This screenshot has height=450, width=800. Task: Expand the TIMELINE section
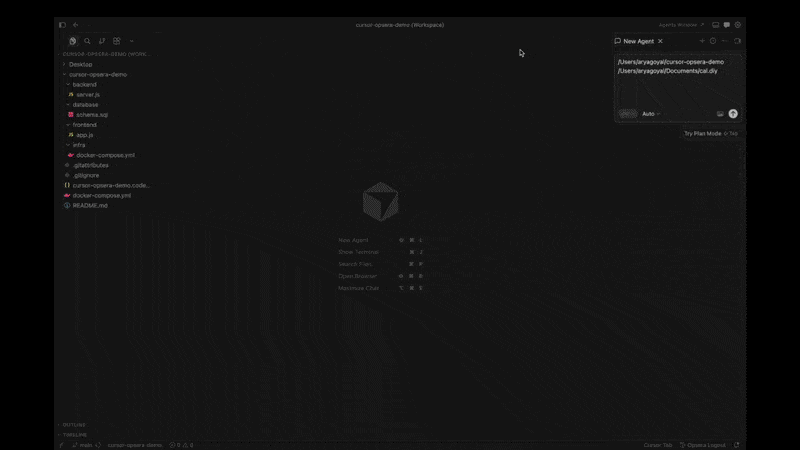pos(74,435)
